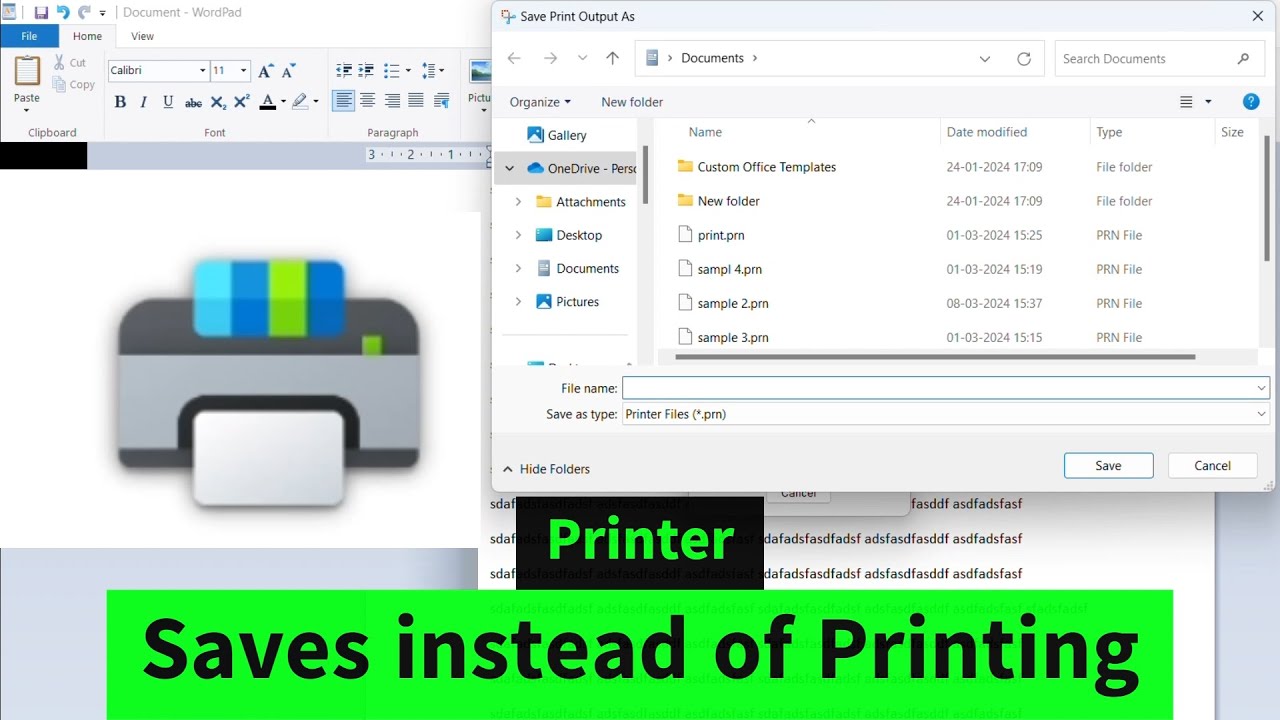Click the Search Documents box
1280x720 pixels.
click(1159, 59)
